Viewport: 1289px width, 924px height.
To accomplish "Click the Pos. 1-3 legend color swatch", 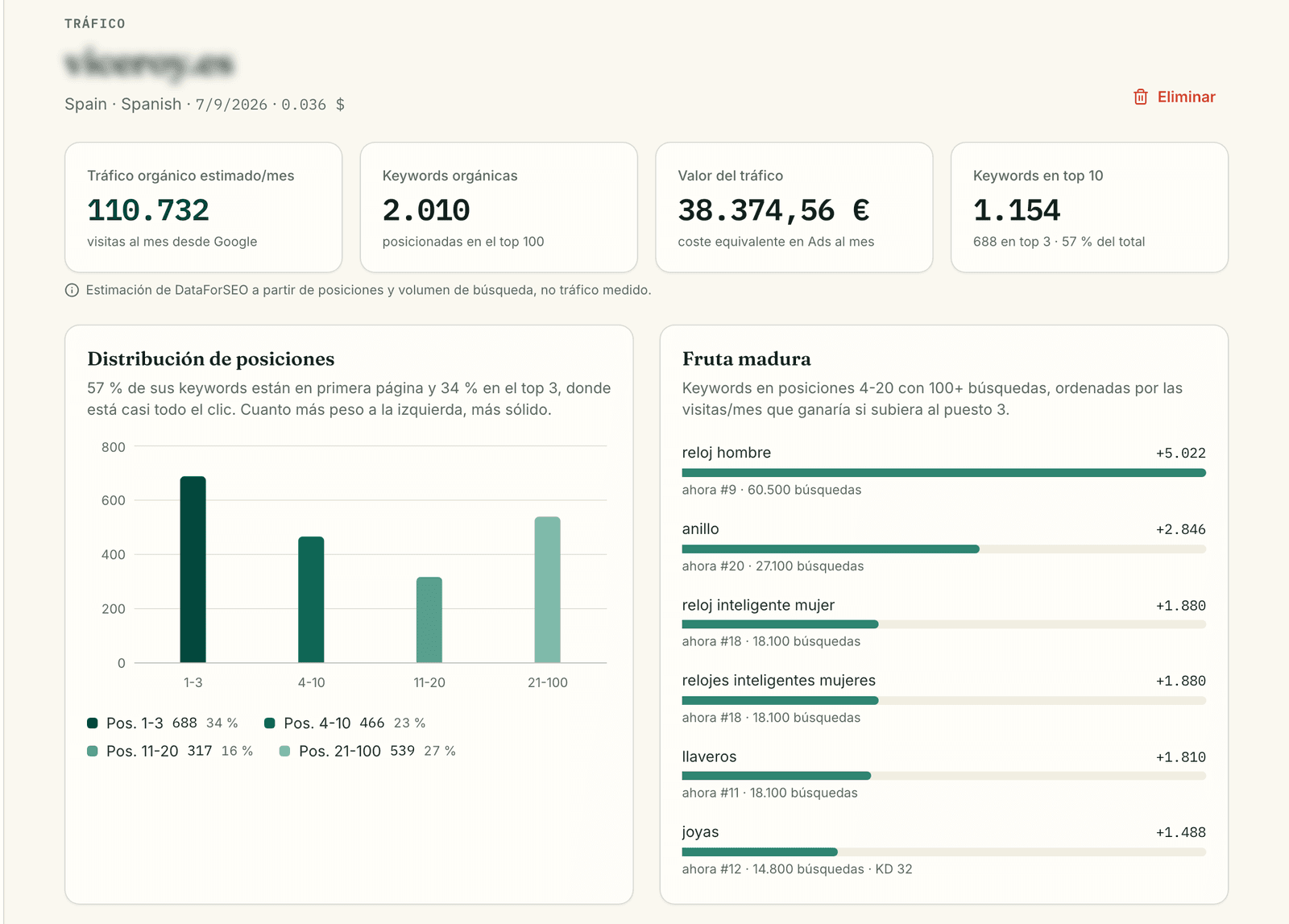I will (x=93, y=723).
